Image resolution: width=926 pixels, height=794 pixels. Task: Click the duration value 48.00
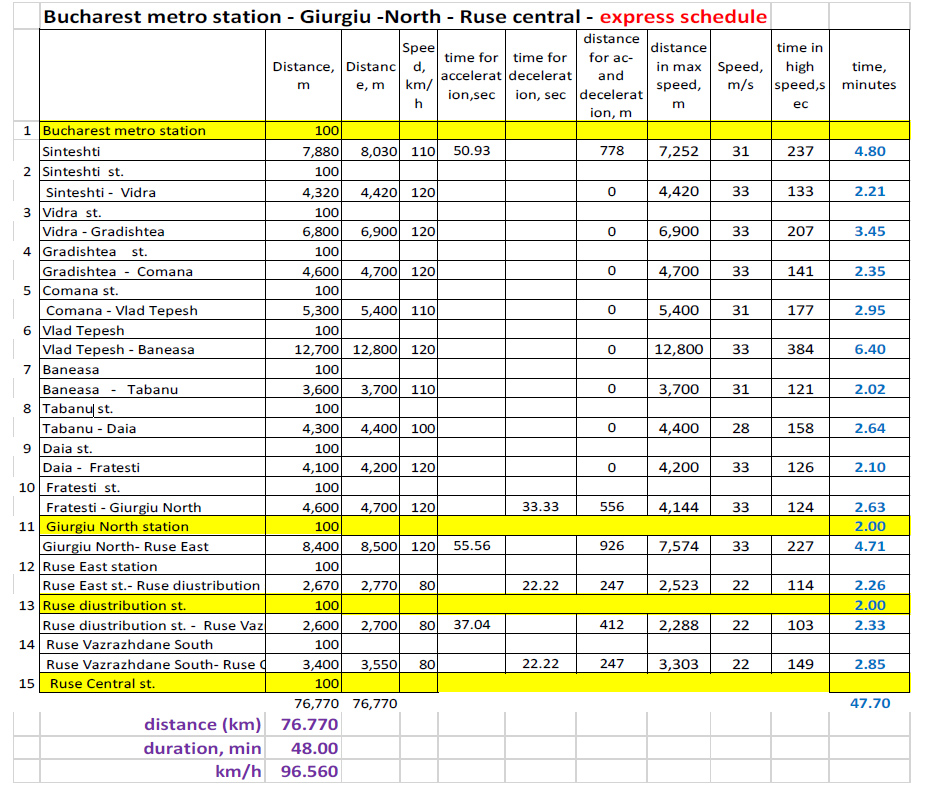(316, 748)
